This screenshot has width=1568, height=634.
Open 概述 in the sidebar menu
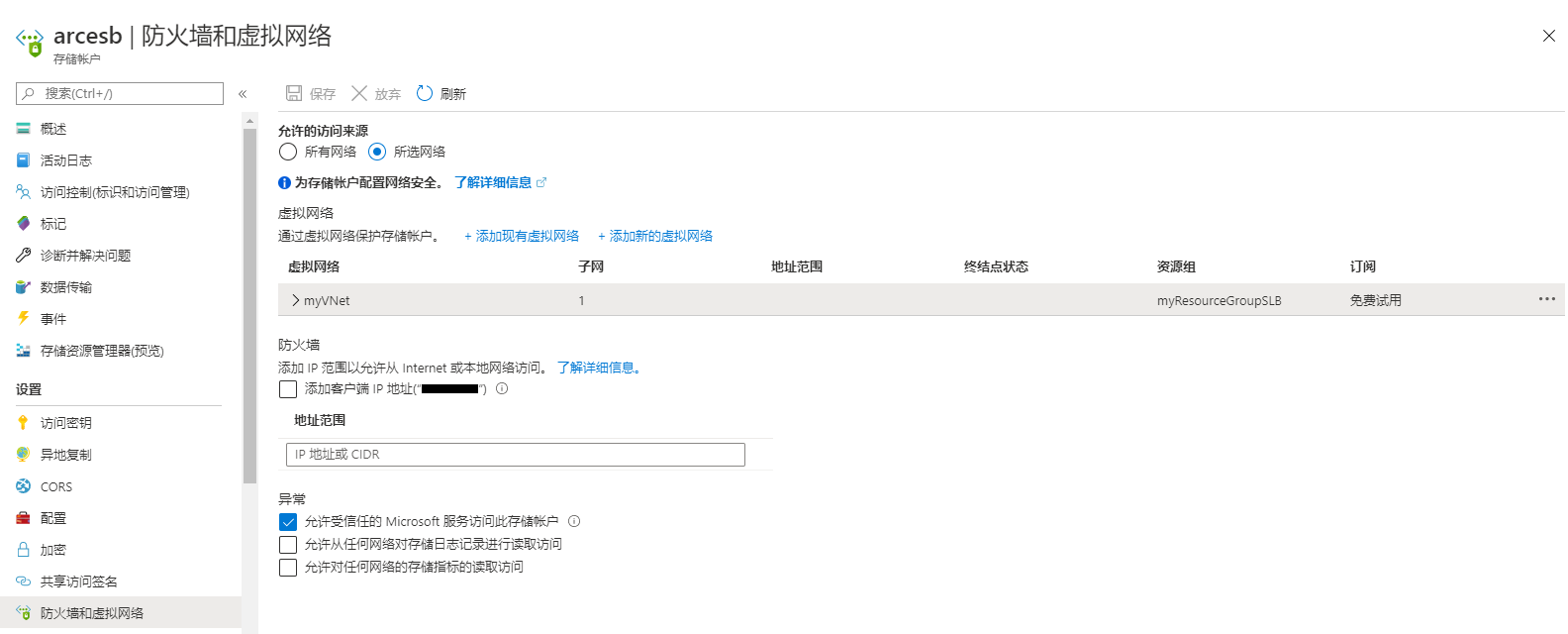[x=53, y=129]
